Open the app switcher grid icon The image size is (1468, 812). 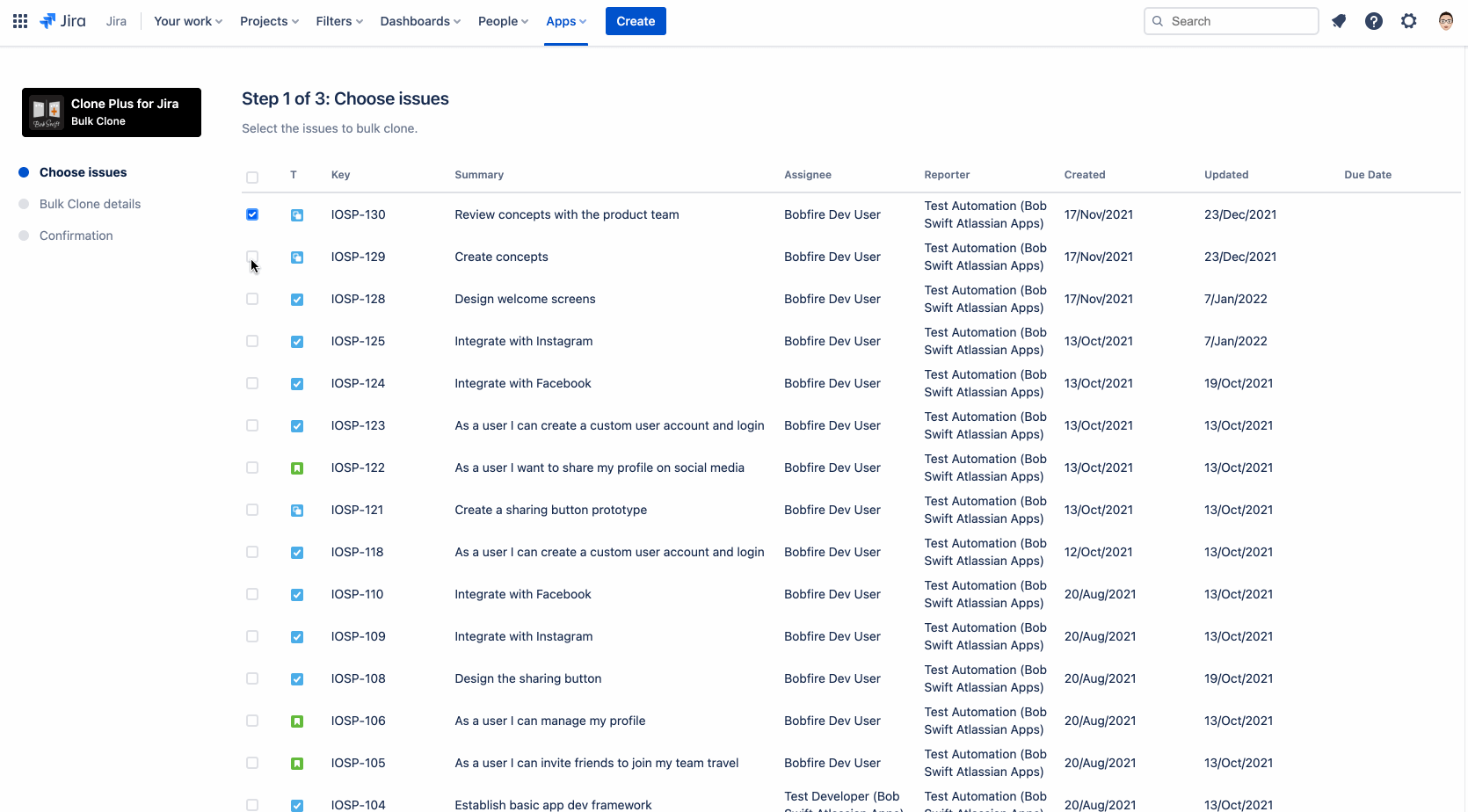coord(20,21)
